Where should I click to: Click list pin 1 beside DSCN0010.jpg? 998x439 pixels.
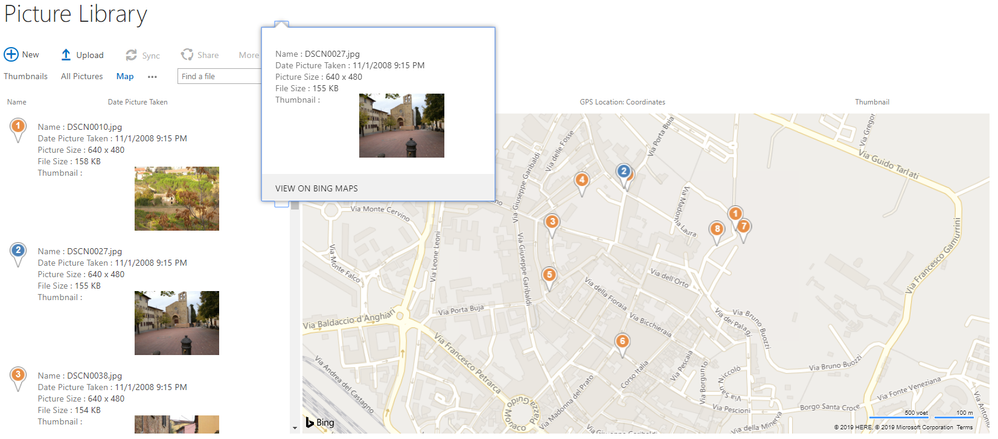point(18,130)
